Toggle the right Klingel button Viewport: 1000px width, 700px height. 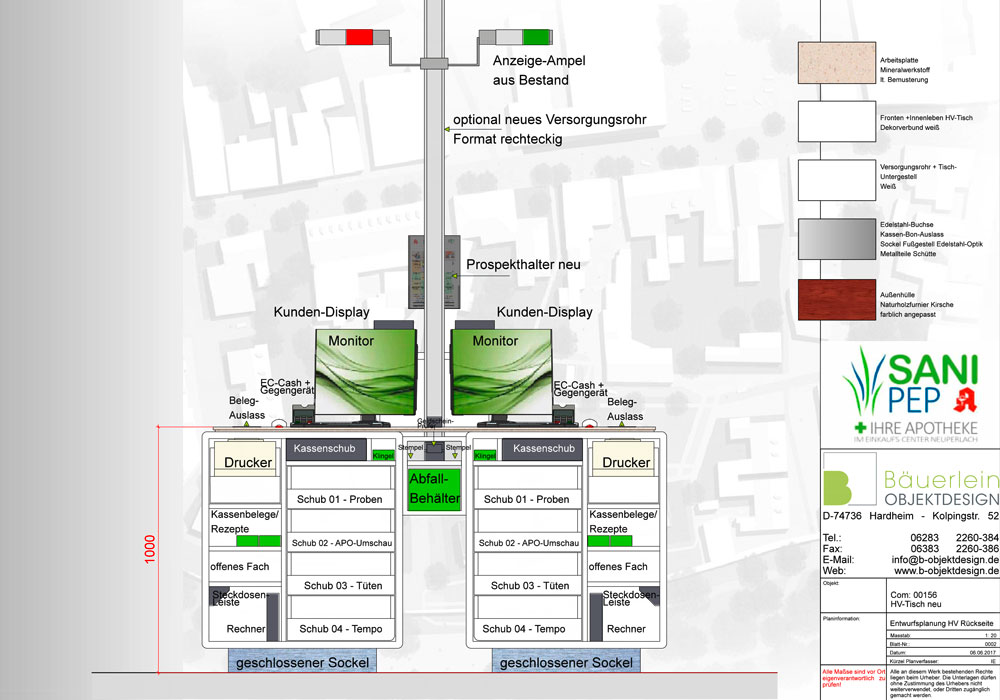(x=486, y=453)
